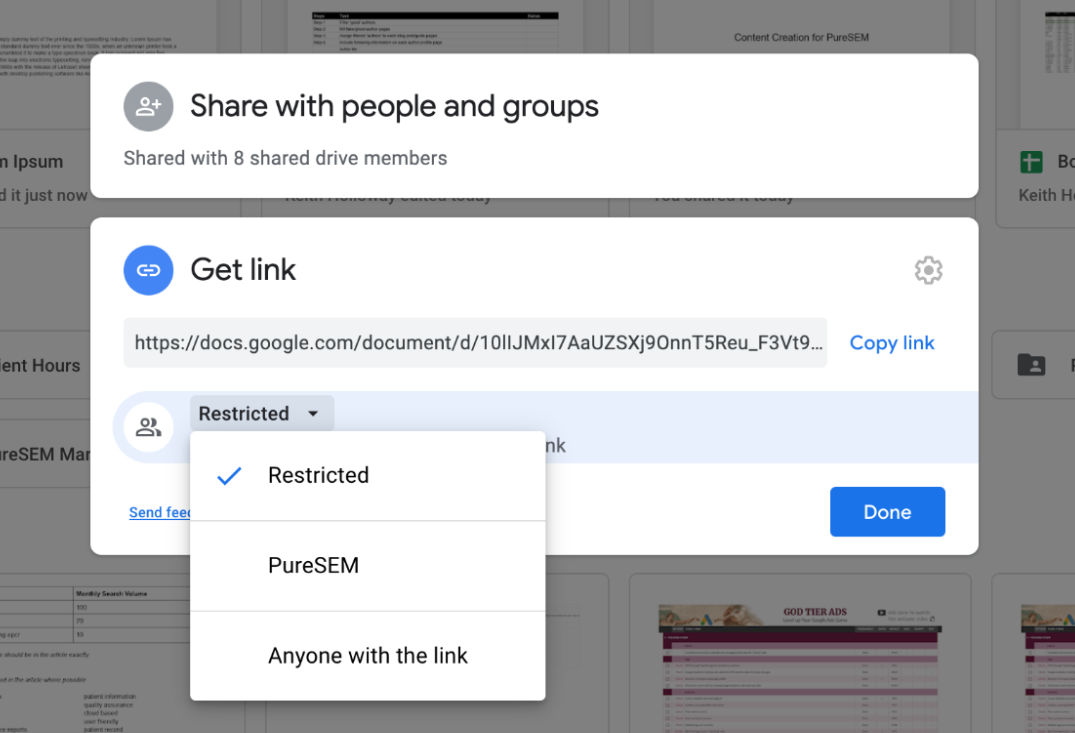
Task: Choose Anyone with the link option
Action: (x=367, y=656)
